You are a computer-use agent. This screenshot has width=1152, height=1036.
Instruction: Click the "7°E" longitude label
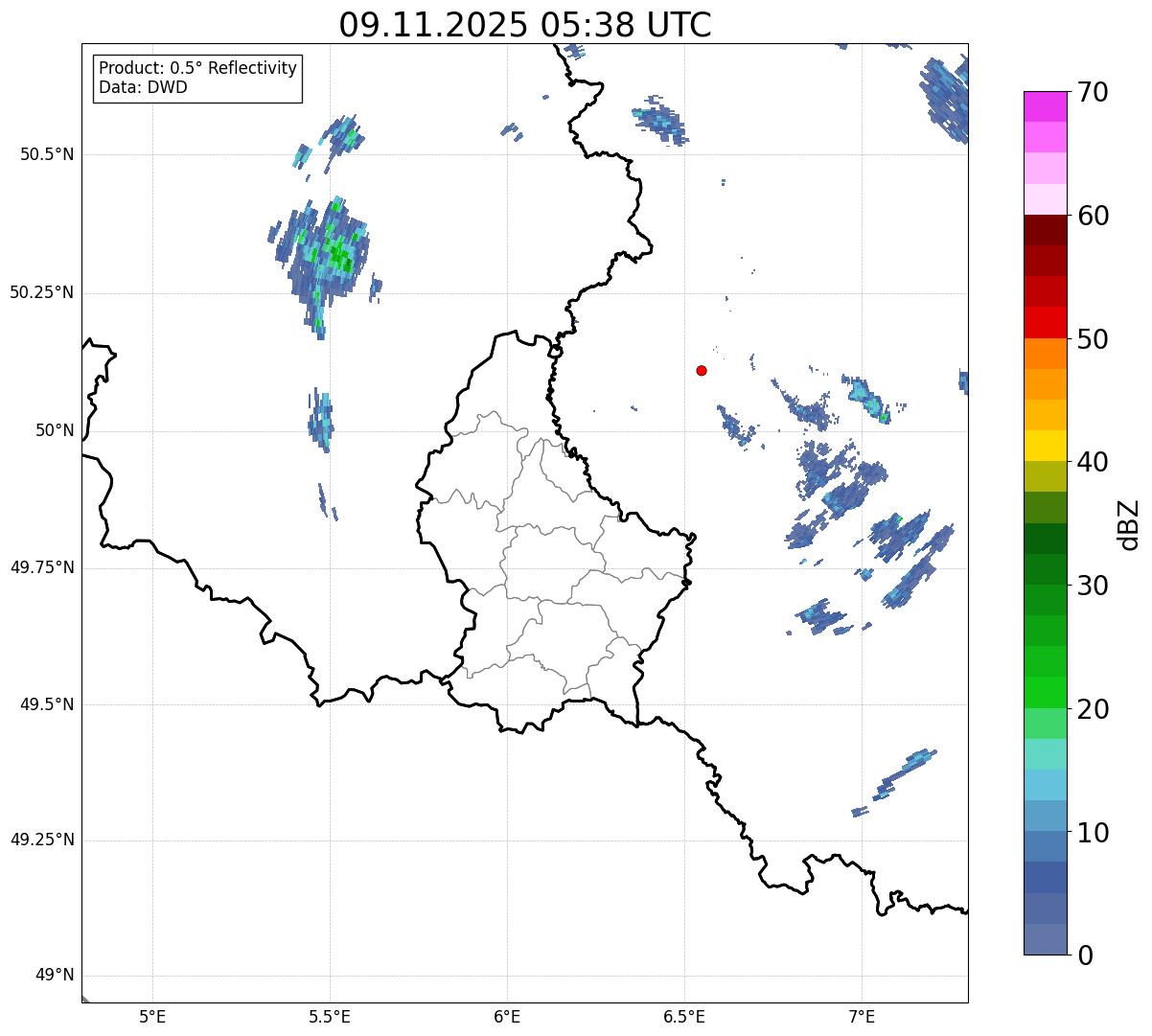(x=862, y=1017)
